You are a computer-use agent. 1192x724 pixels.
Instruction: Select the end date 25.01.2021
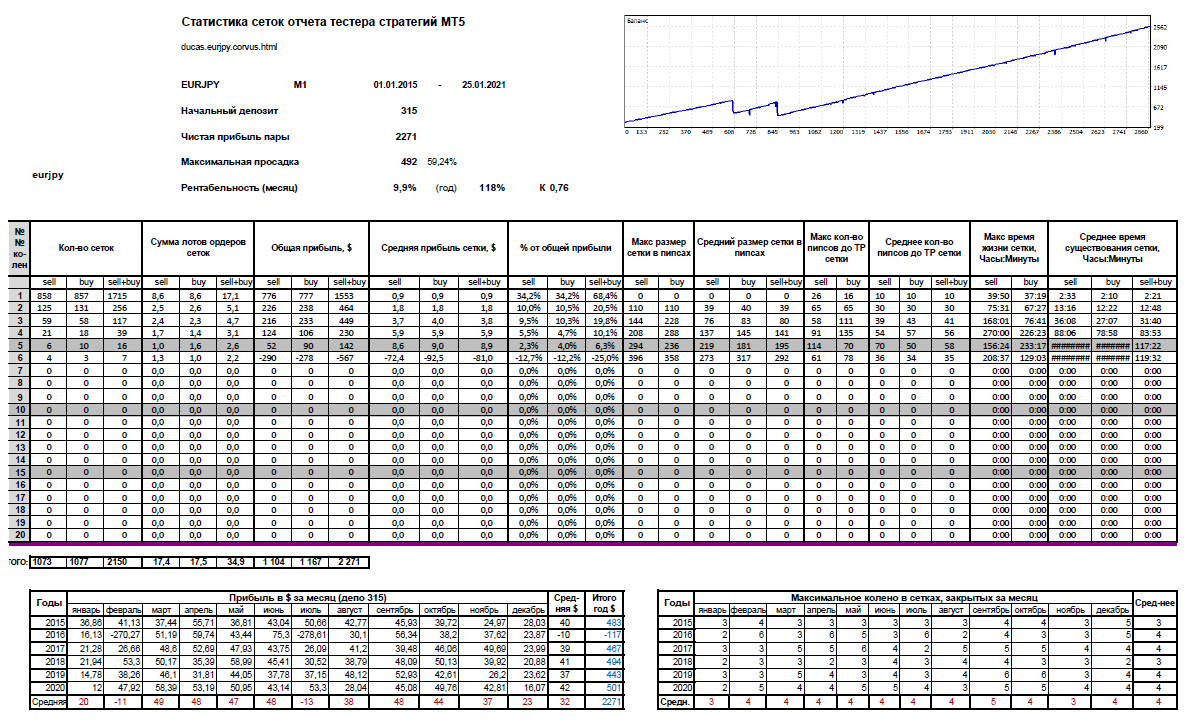coord(483,85)
